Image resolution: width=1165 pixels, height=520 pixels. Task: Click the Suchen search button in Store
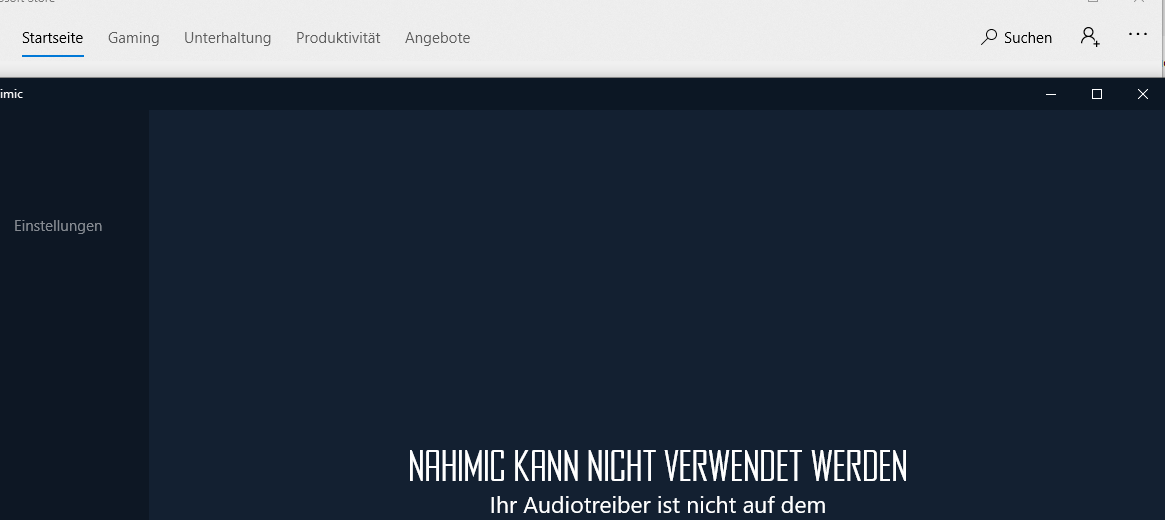tap(1016, 37)
